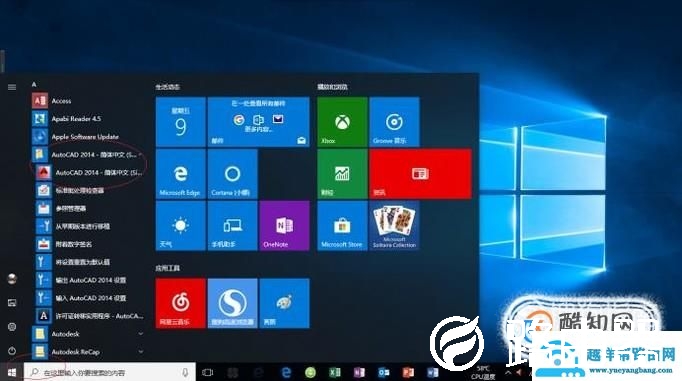Launch Microsoft Edge tile
682x381 pixels.
pos(181,174)
